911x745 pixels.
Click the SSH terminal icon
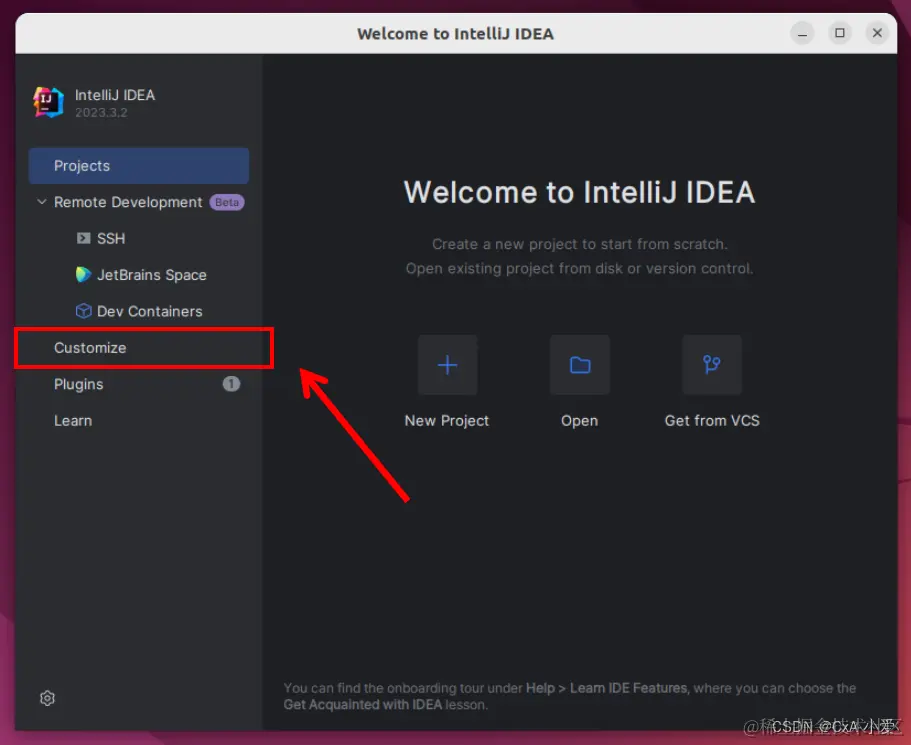tap(84, 238)
